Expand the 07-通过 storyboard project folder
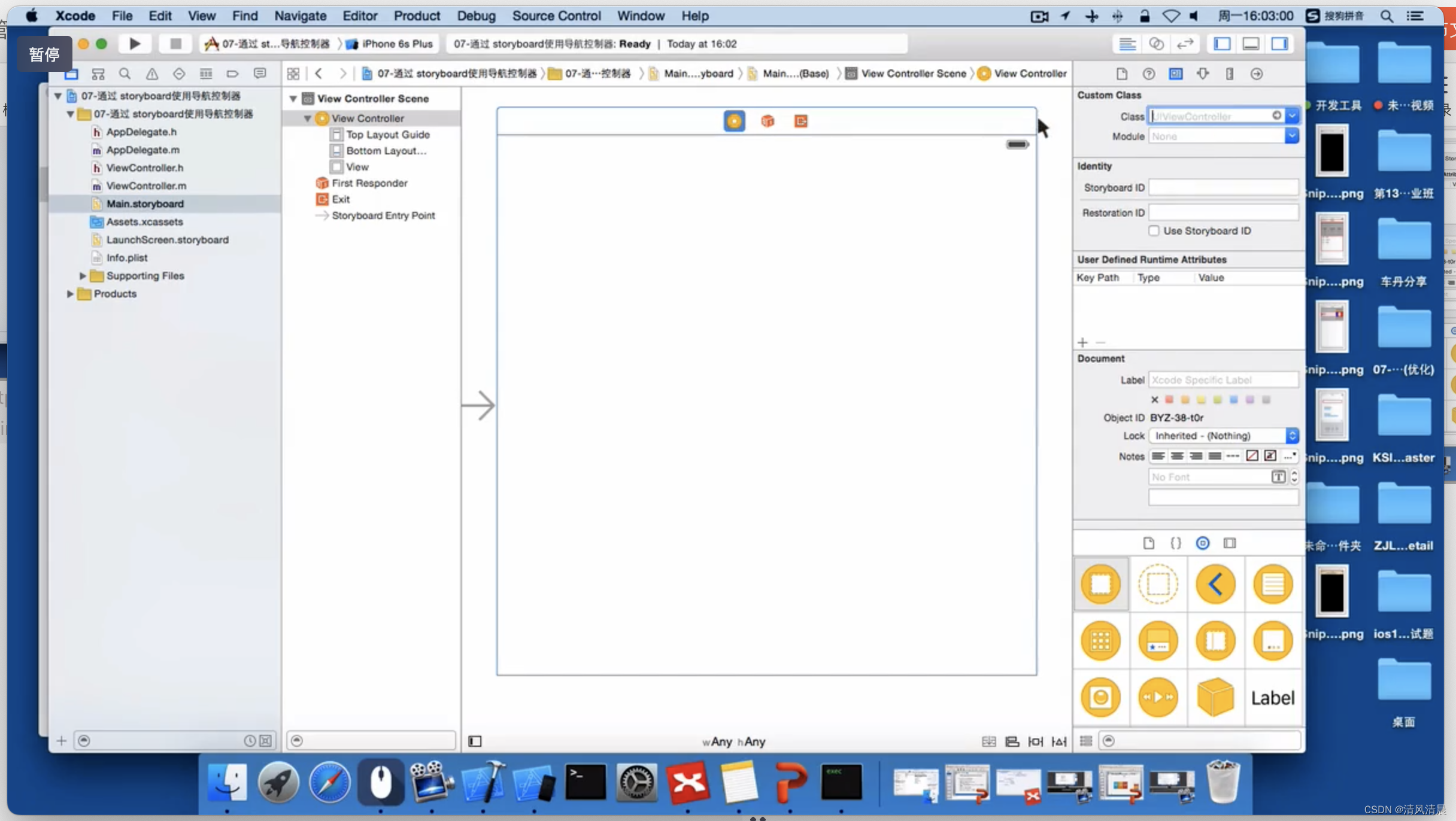This screenshot has height=821, width=1456. (x=69, y=113)
